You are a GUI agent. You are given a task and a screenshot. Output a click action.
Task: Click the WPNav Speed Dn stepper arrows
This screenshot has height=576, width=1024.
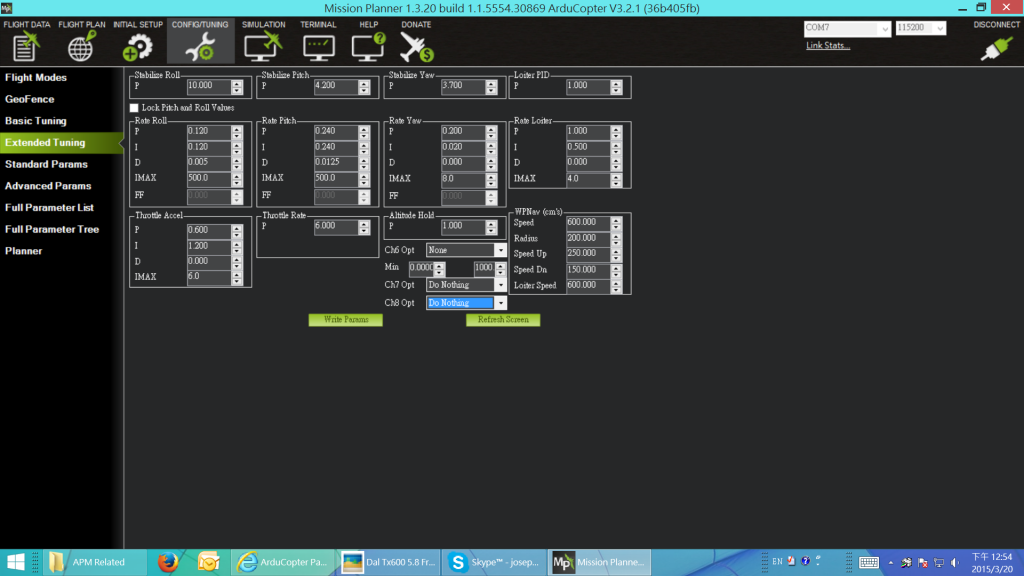pyautogui.click(x=616, y=270)
